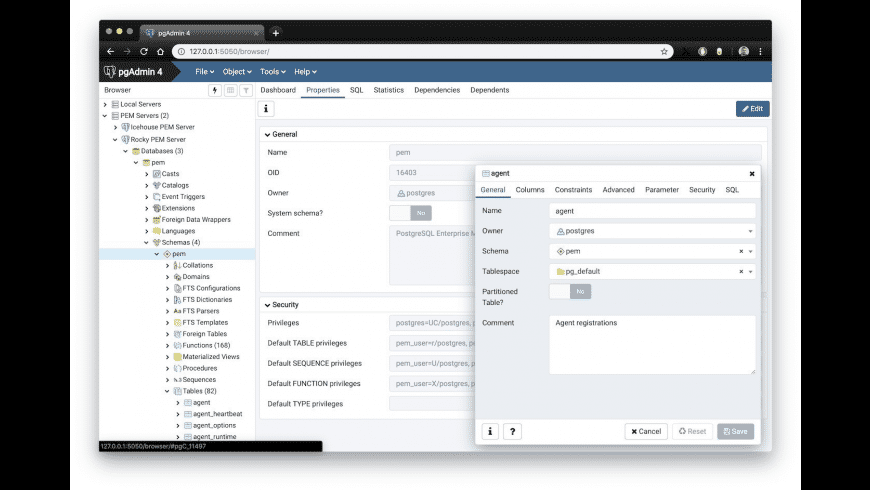
Task: Open the Help menu
Action: click(305, 72)
